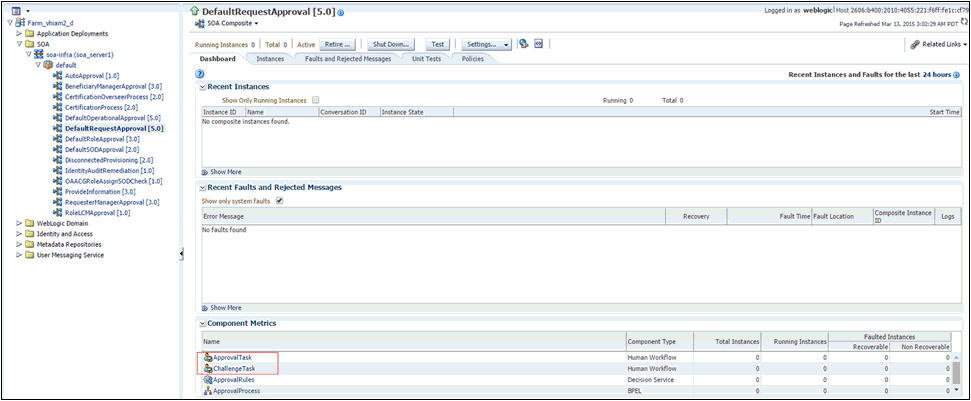Collapse the Component Metrics section

tap(202, 324)
